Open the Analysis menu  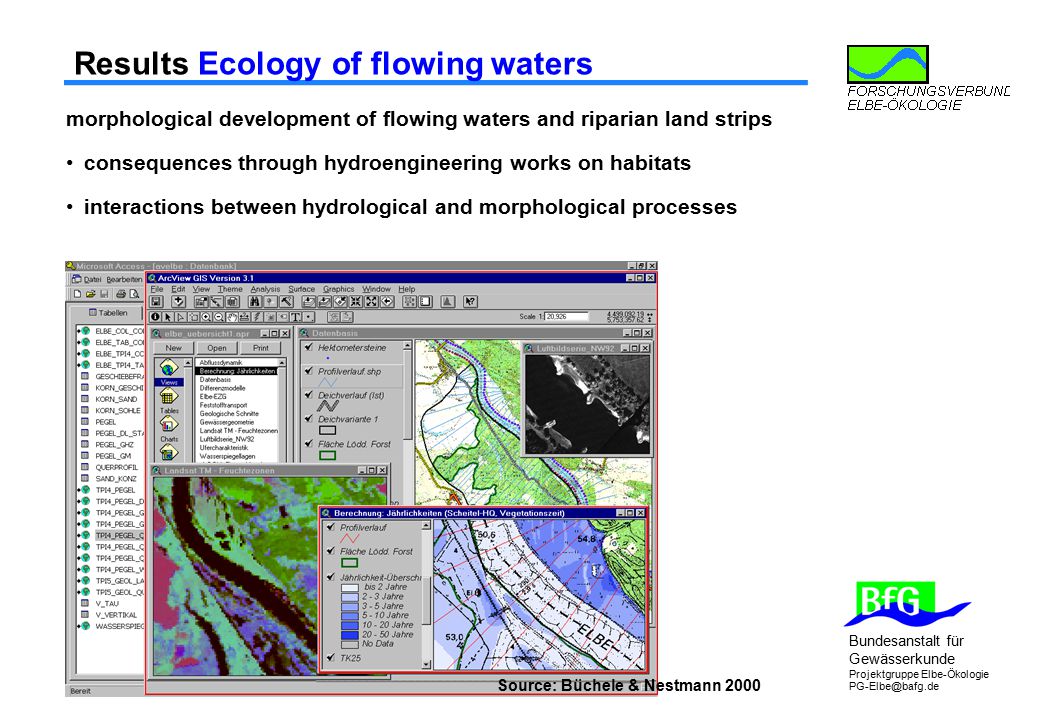(x=265, y=289)
